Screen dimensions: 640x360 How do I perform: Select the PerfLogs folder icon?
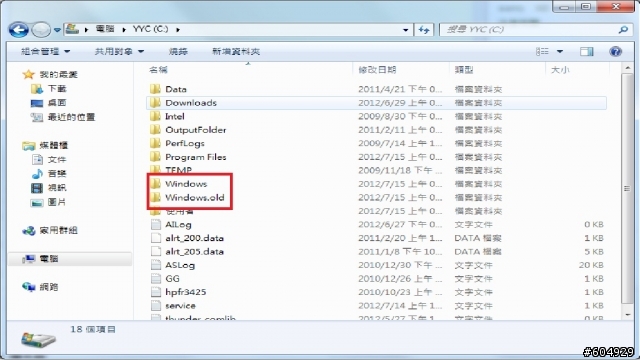[155, 143]
